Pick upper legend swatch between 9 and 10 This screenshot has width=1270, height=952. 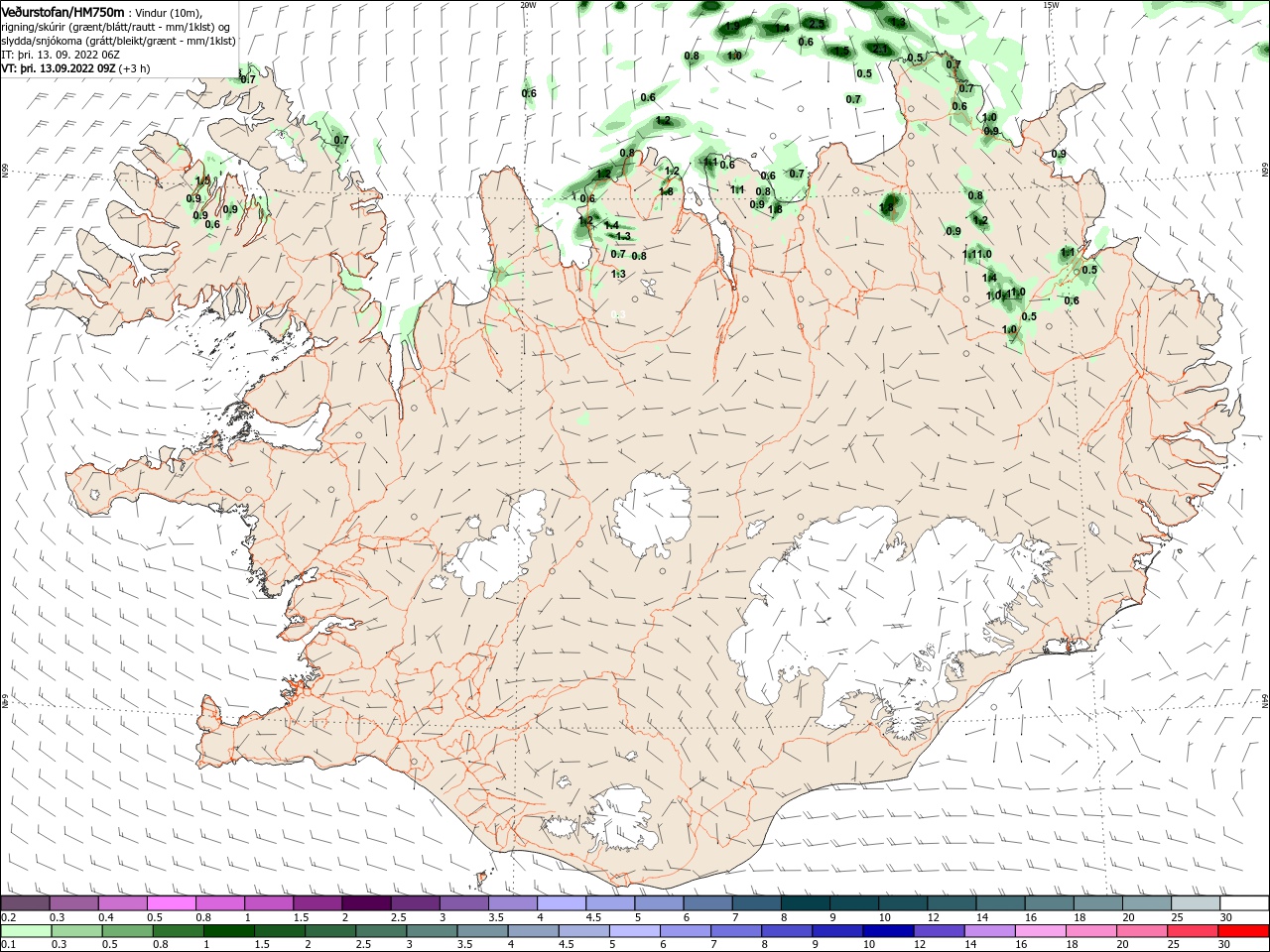[x=854, y=903]
